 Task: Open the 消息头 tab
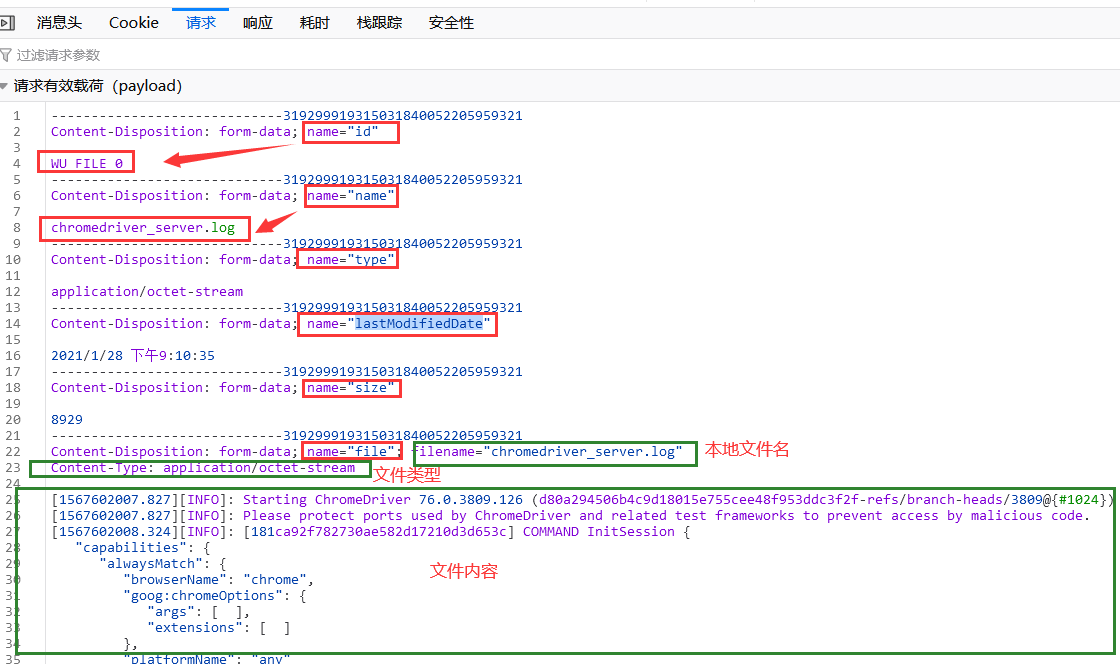59,22
